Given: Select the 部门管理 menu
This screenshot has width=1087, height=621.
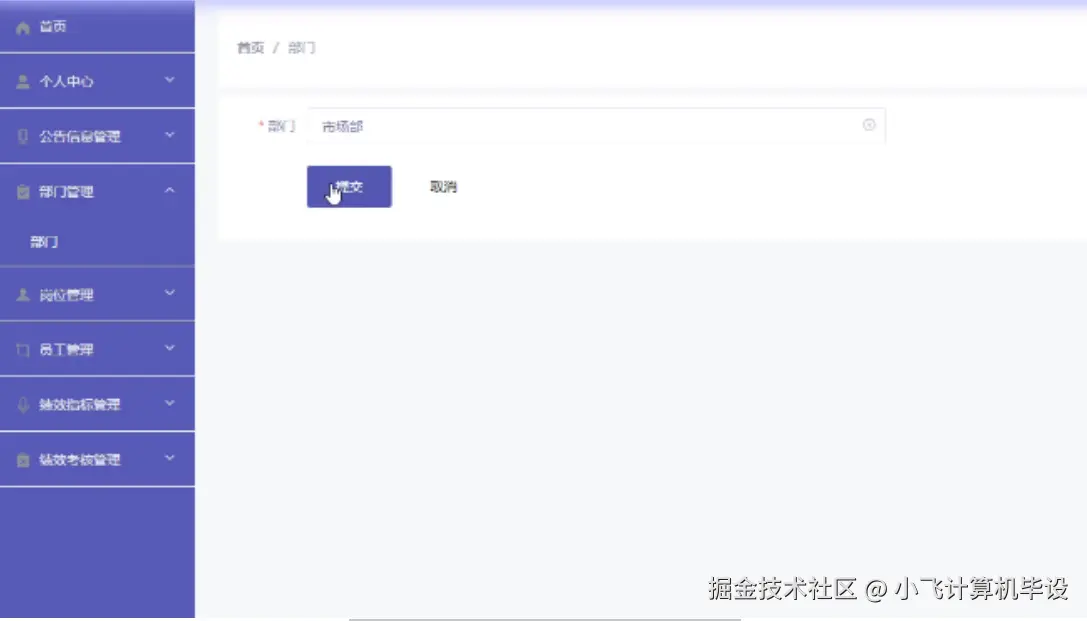Looking at the screenshot, I should point(97,191).
